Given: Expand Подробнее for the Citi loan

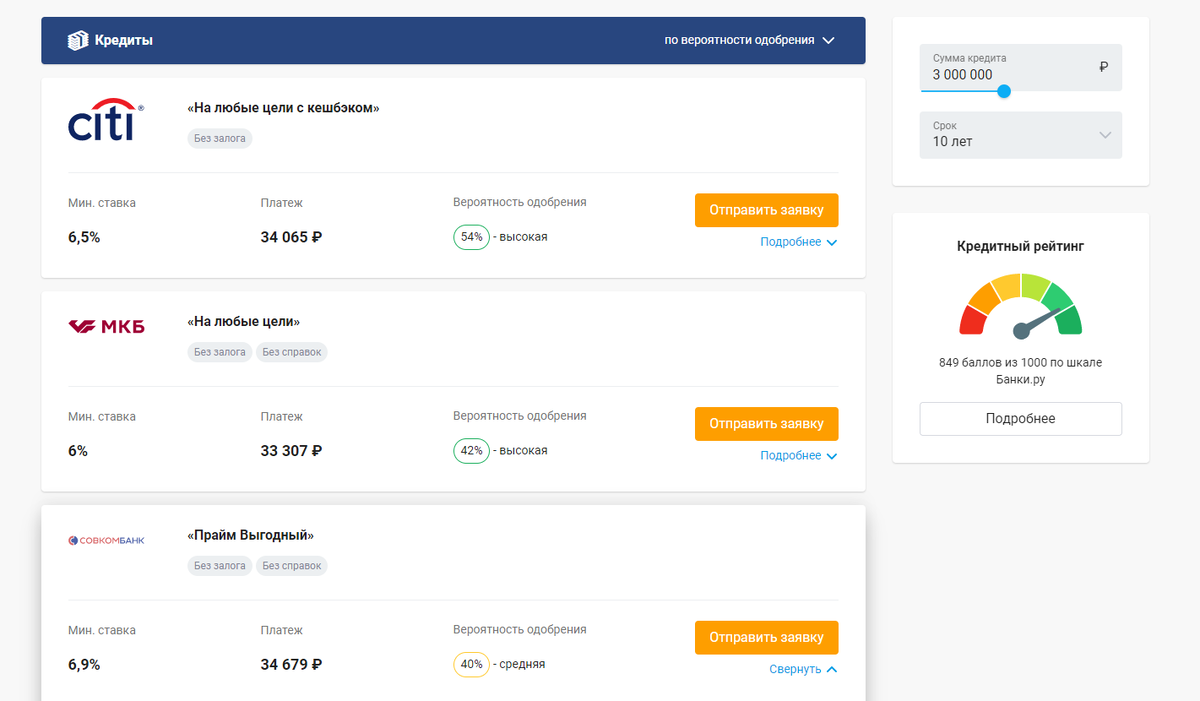Looking at the screenshot, I should tap(798, 242).
